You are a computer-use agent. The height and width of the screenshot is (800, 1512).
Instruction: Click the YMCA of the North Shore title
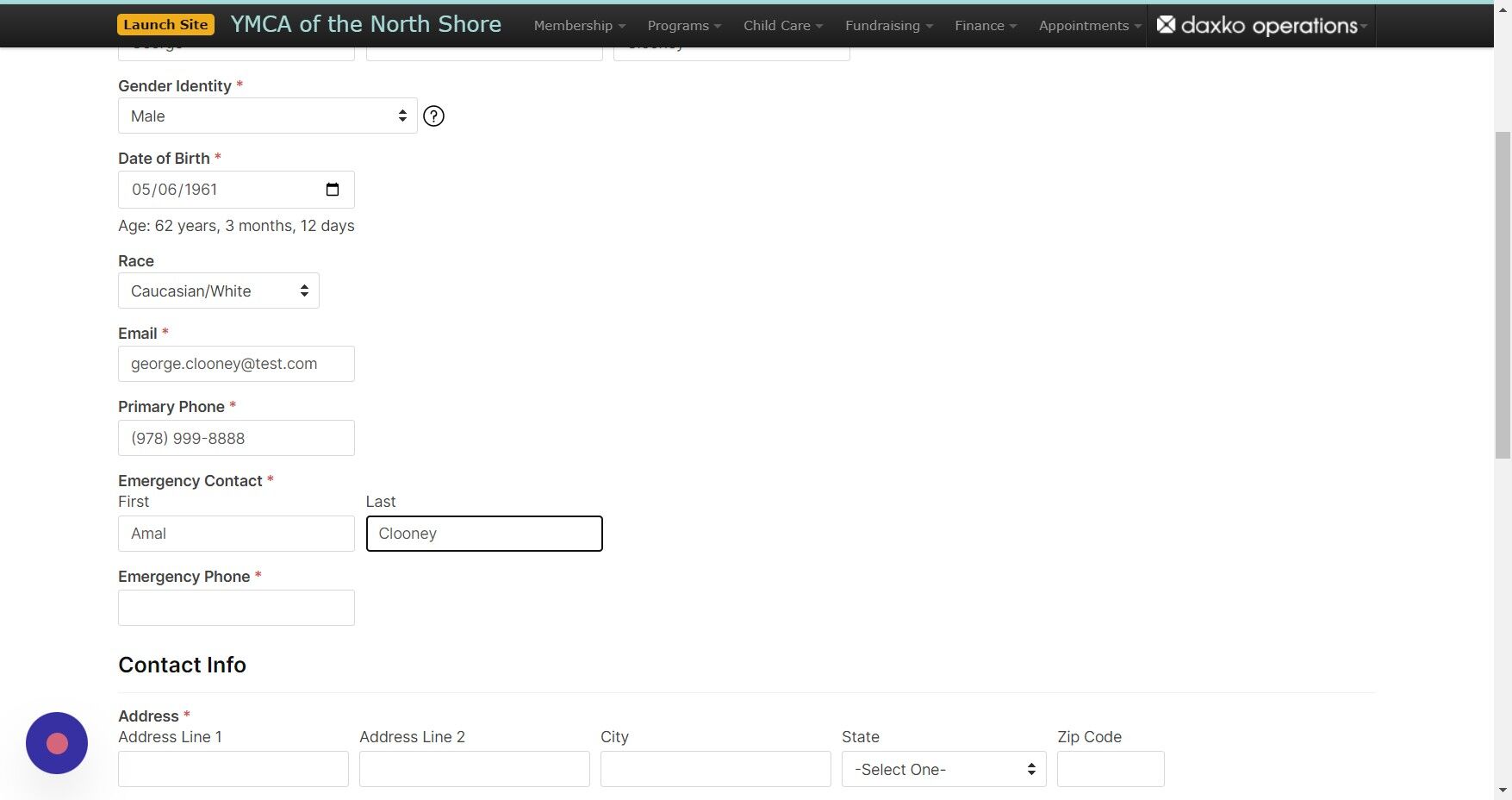tap(365, 24)
